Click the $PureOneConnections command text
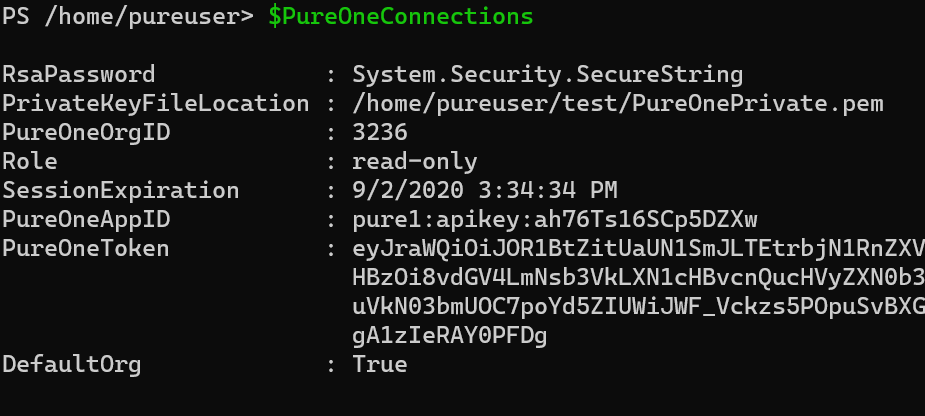The height and width of the screenshot is (416, 925). (x=401, y=17)
